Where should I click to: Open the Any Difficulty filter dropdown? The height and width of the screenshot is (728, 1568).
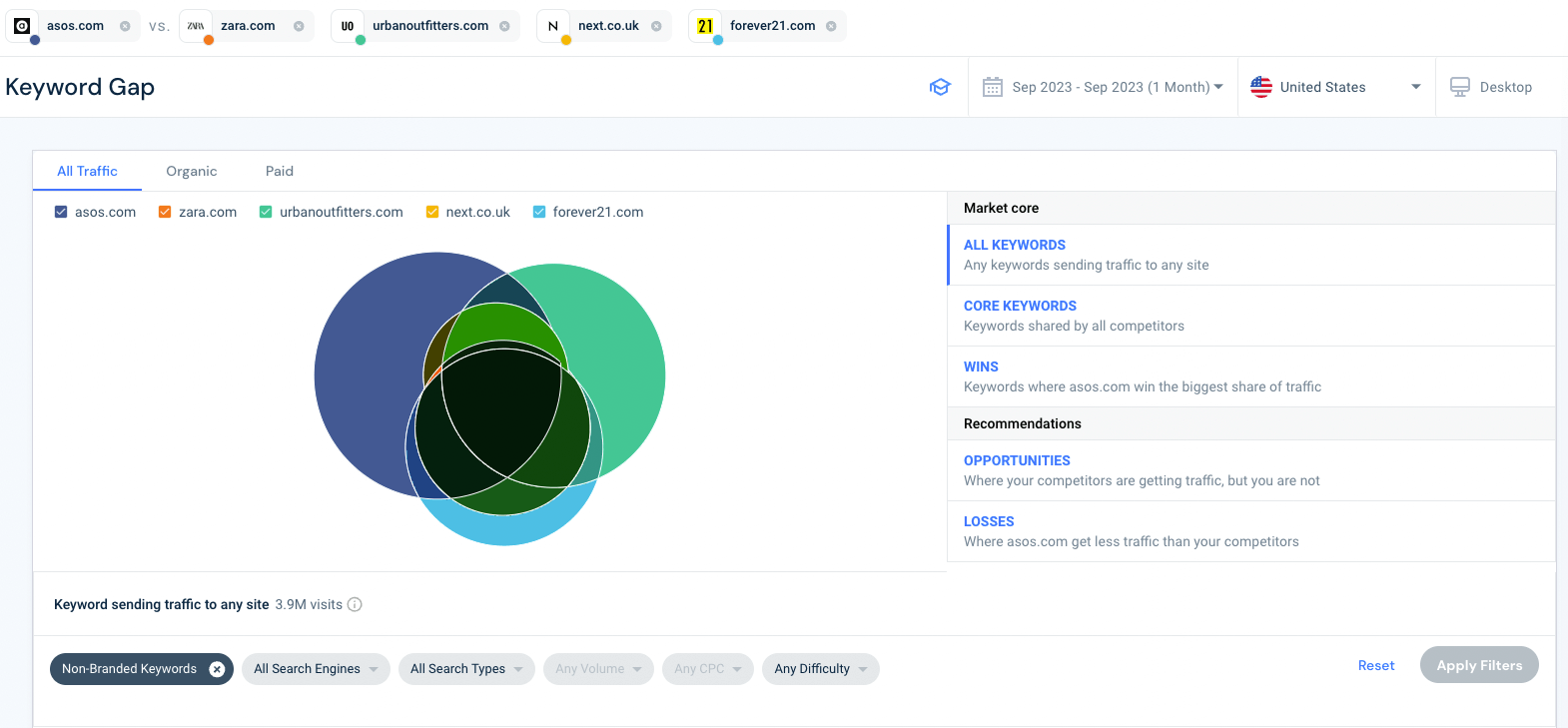821,669
